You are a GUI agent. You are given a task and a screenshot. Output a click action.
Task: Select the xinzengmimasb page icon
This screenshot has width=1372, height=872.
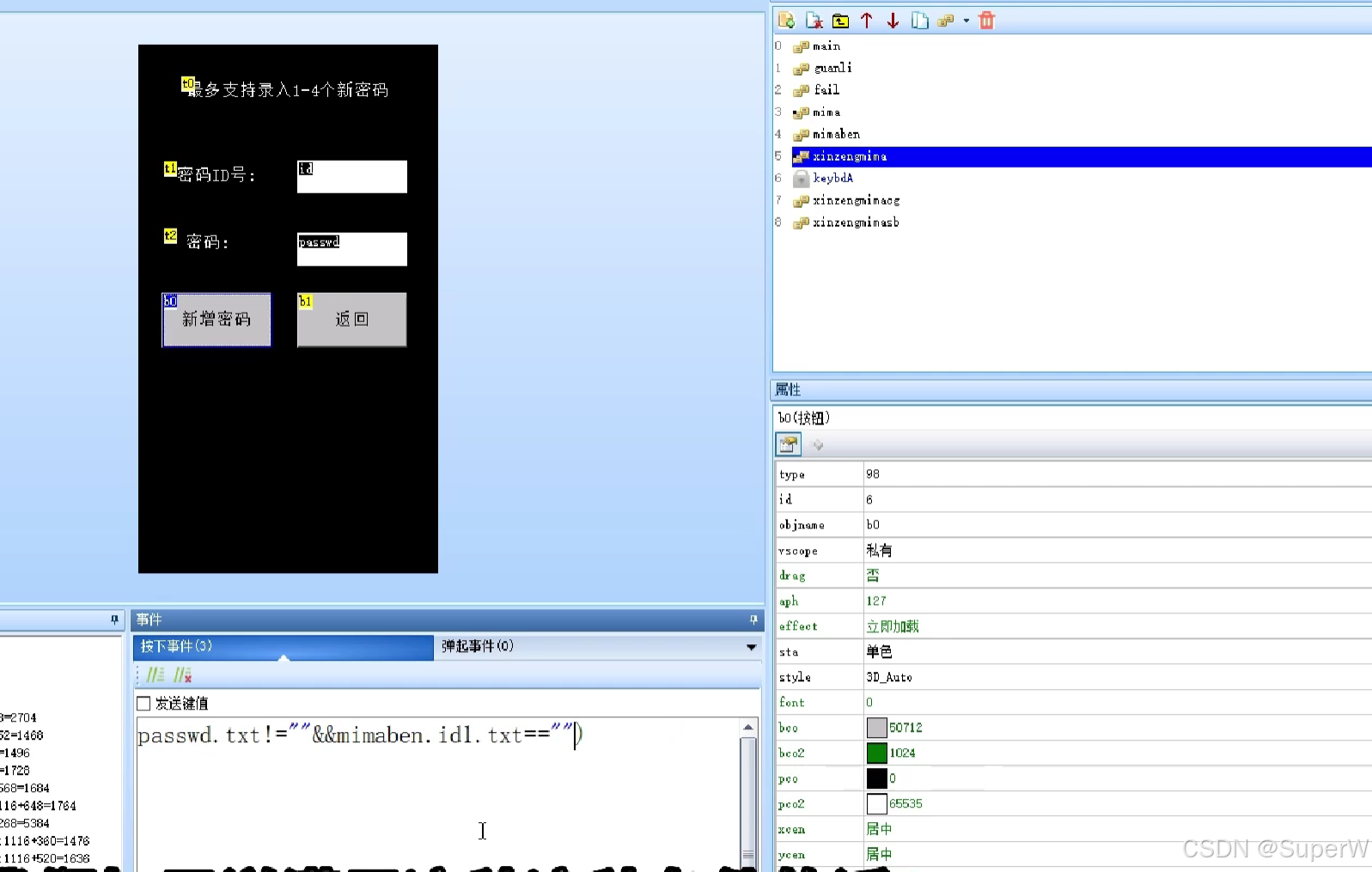click(801, 223)
